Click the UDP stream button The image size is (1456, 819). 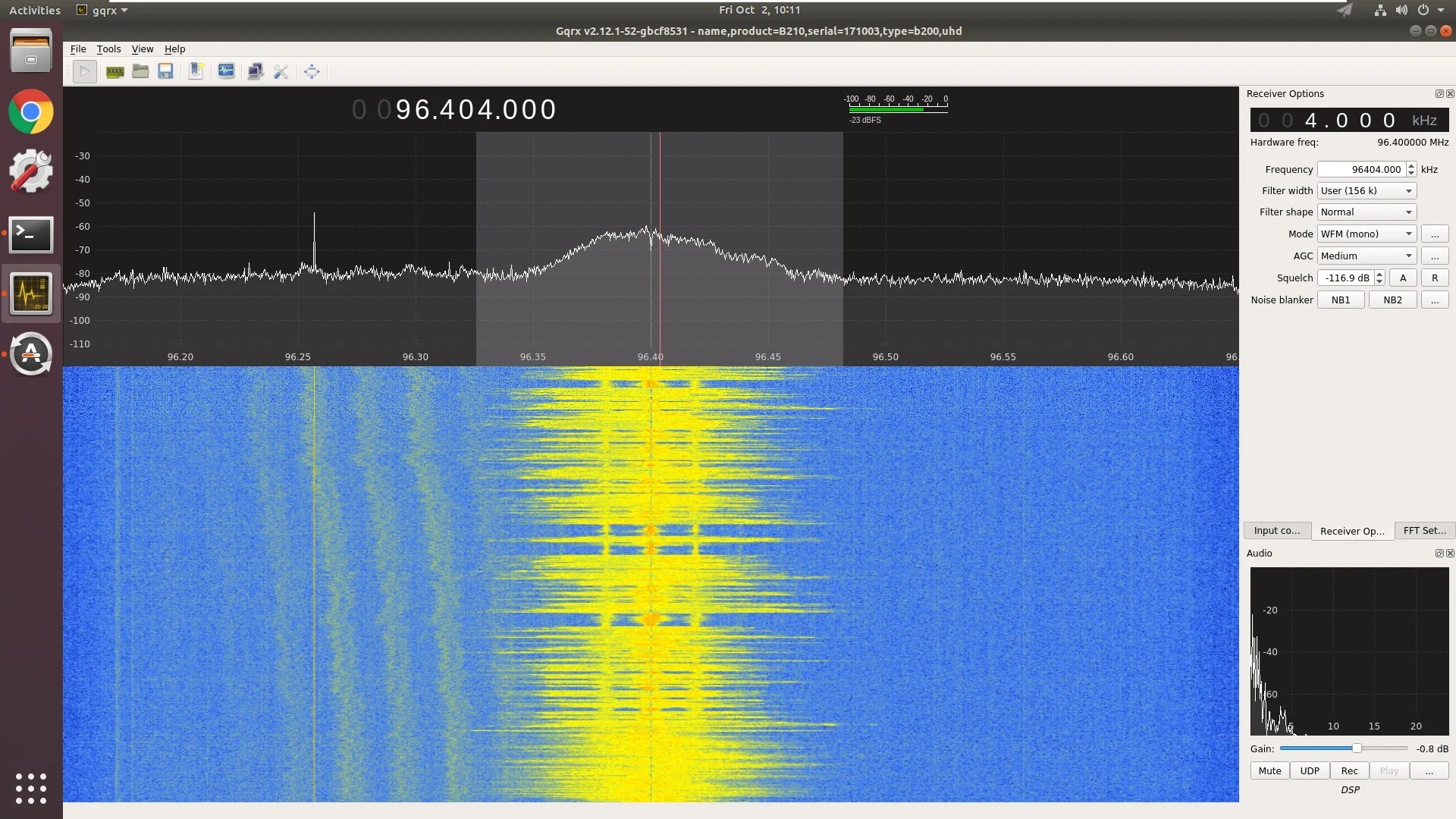pyautogui.click(x=1310, y=771)
